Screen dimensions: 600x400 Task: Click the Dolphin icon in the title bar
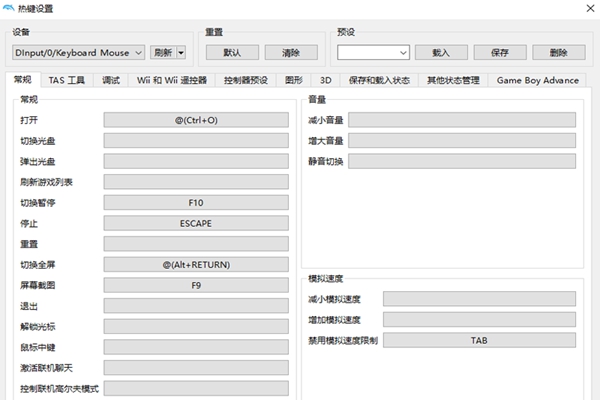8,8
